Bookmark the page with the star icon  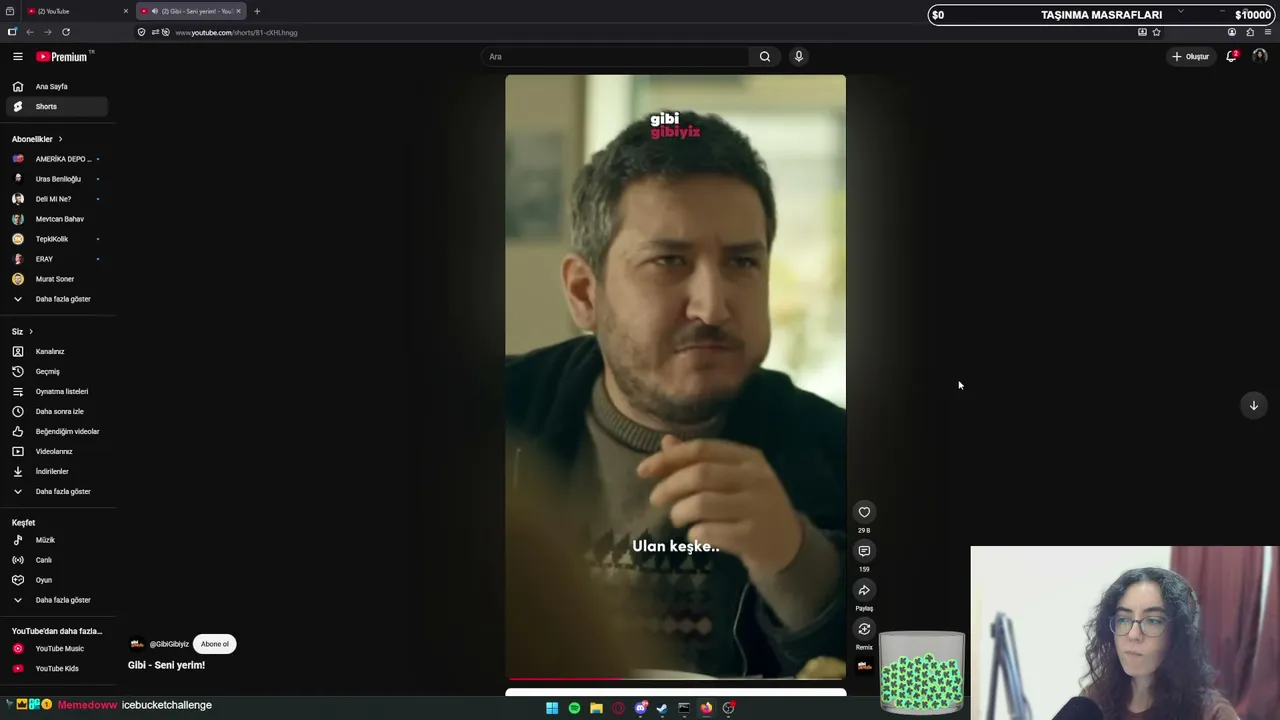pyautogui.click(x=1156, y=32)
